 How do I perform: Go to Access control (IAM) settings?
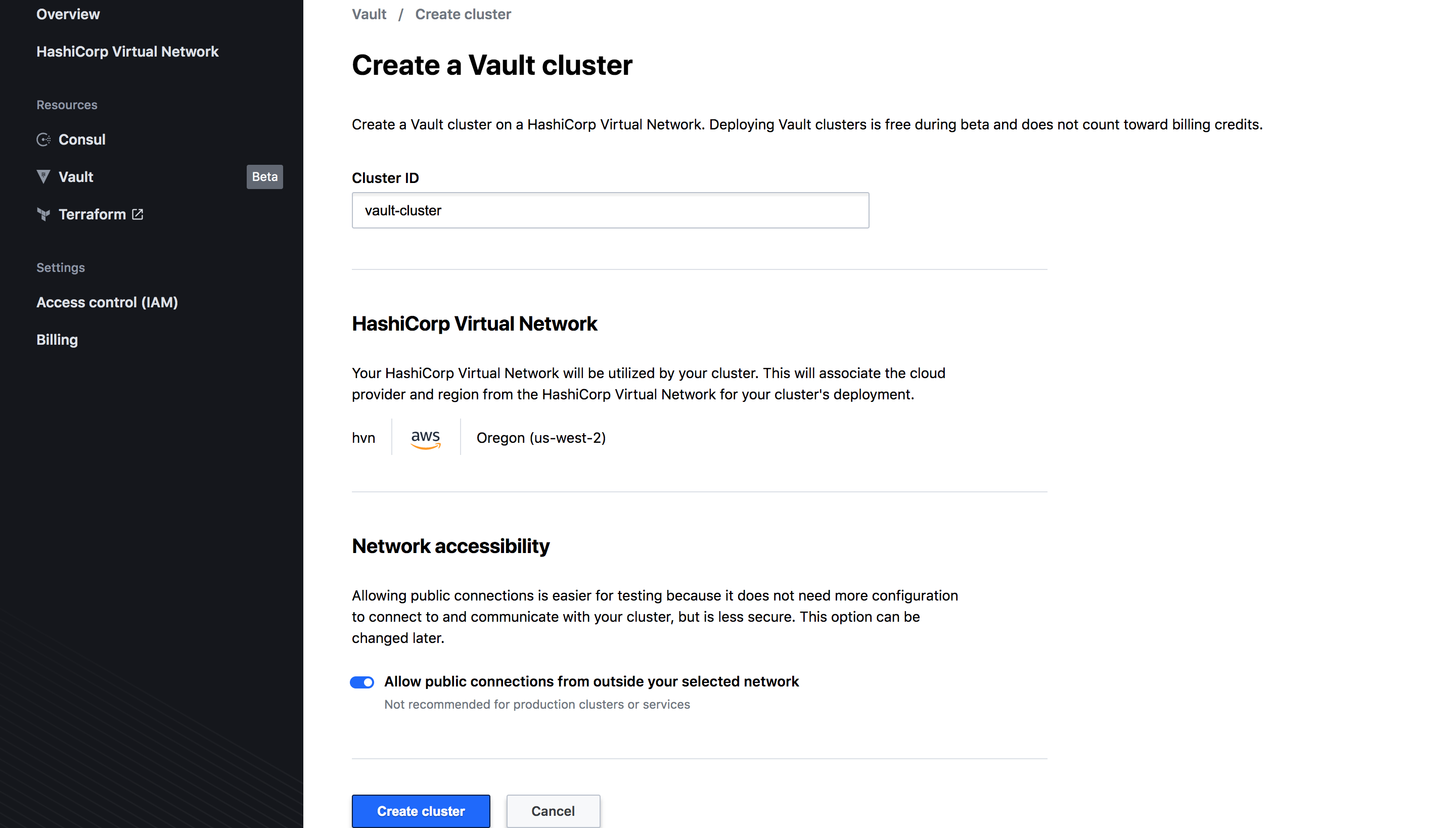[107, 302]
